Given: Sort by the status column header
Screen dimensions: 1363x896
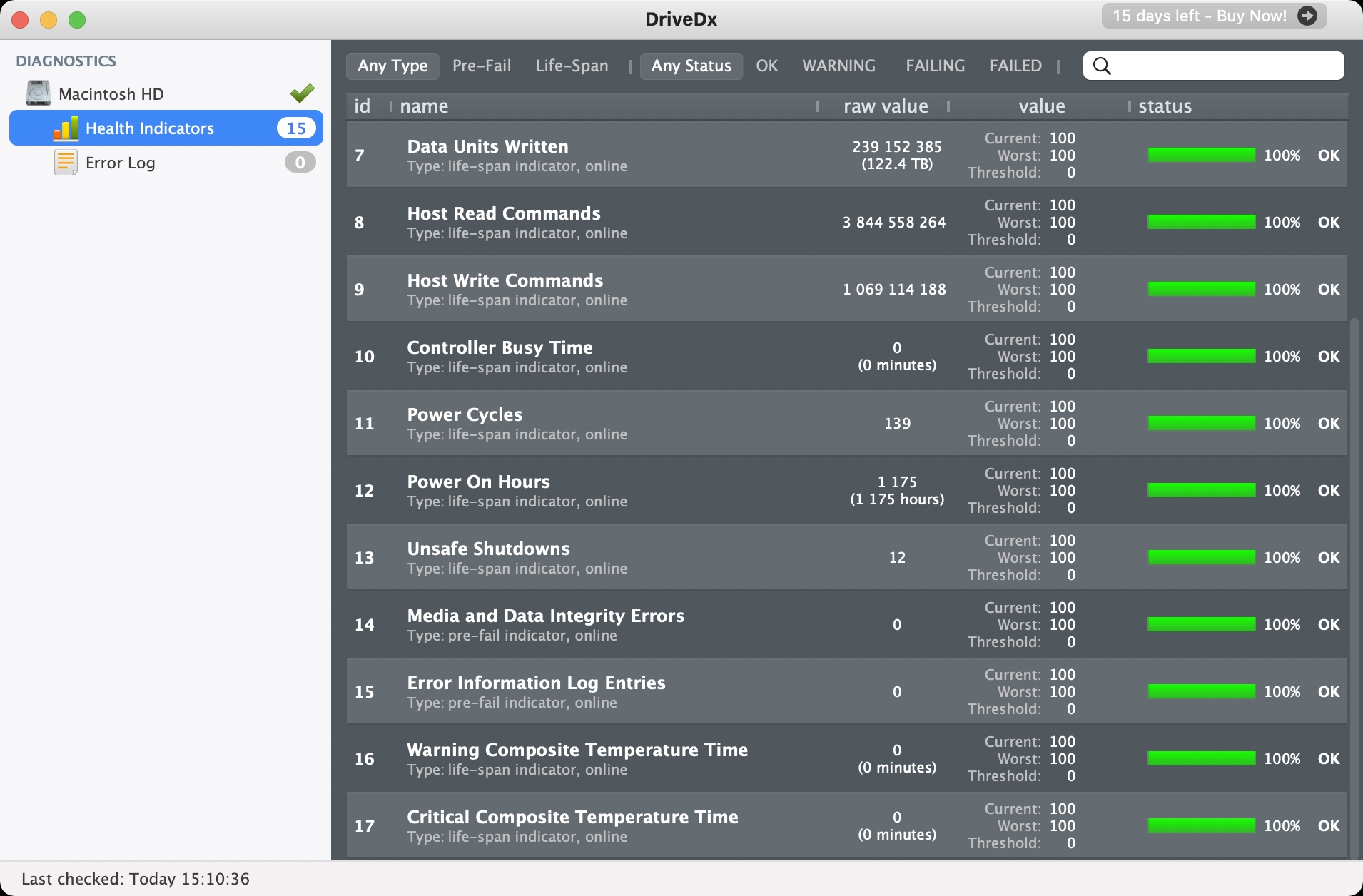Looking at the screenshot, I should pyautogui.click(x=1165, y=106).
